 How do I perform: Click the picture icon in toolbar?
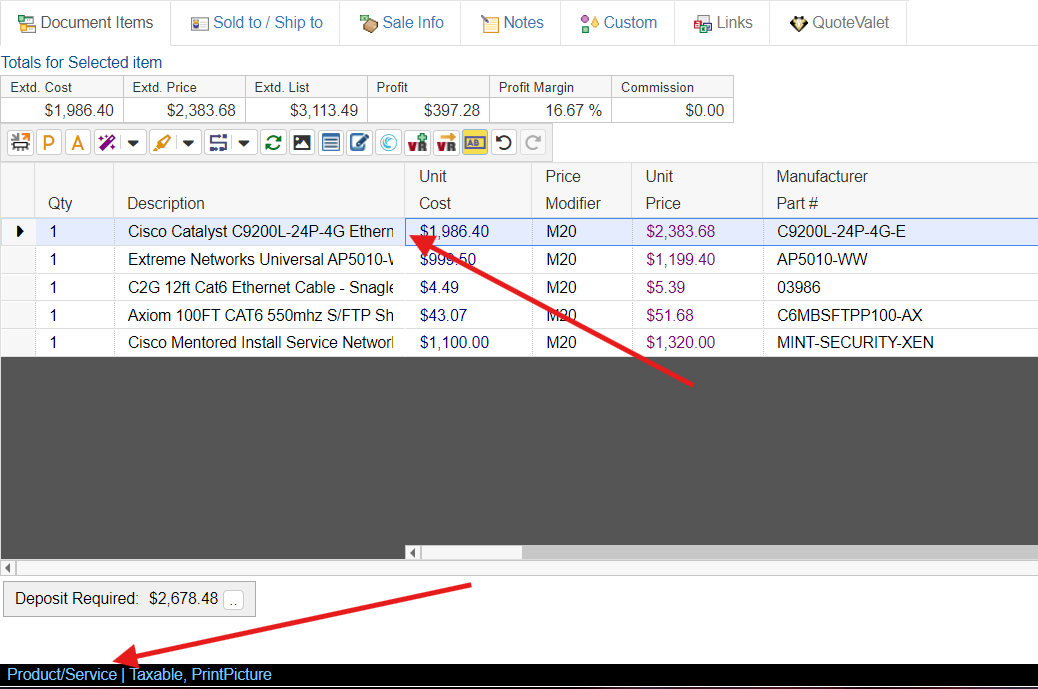coord(301,143)
